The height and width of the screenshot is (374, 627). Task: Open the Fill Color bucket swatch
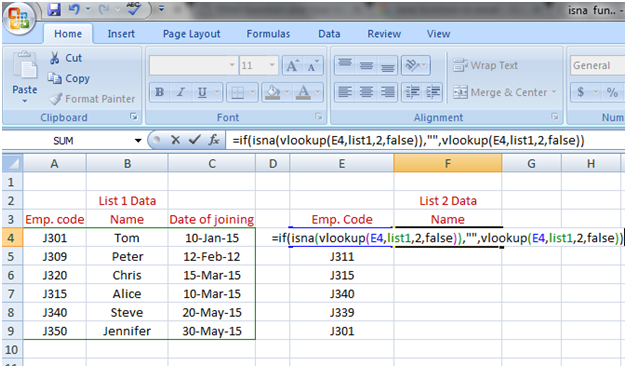click(x=273, y=92)
